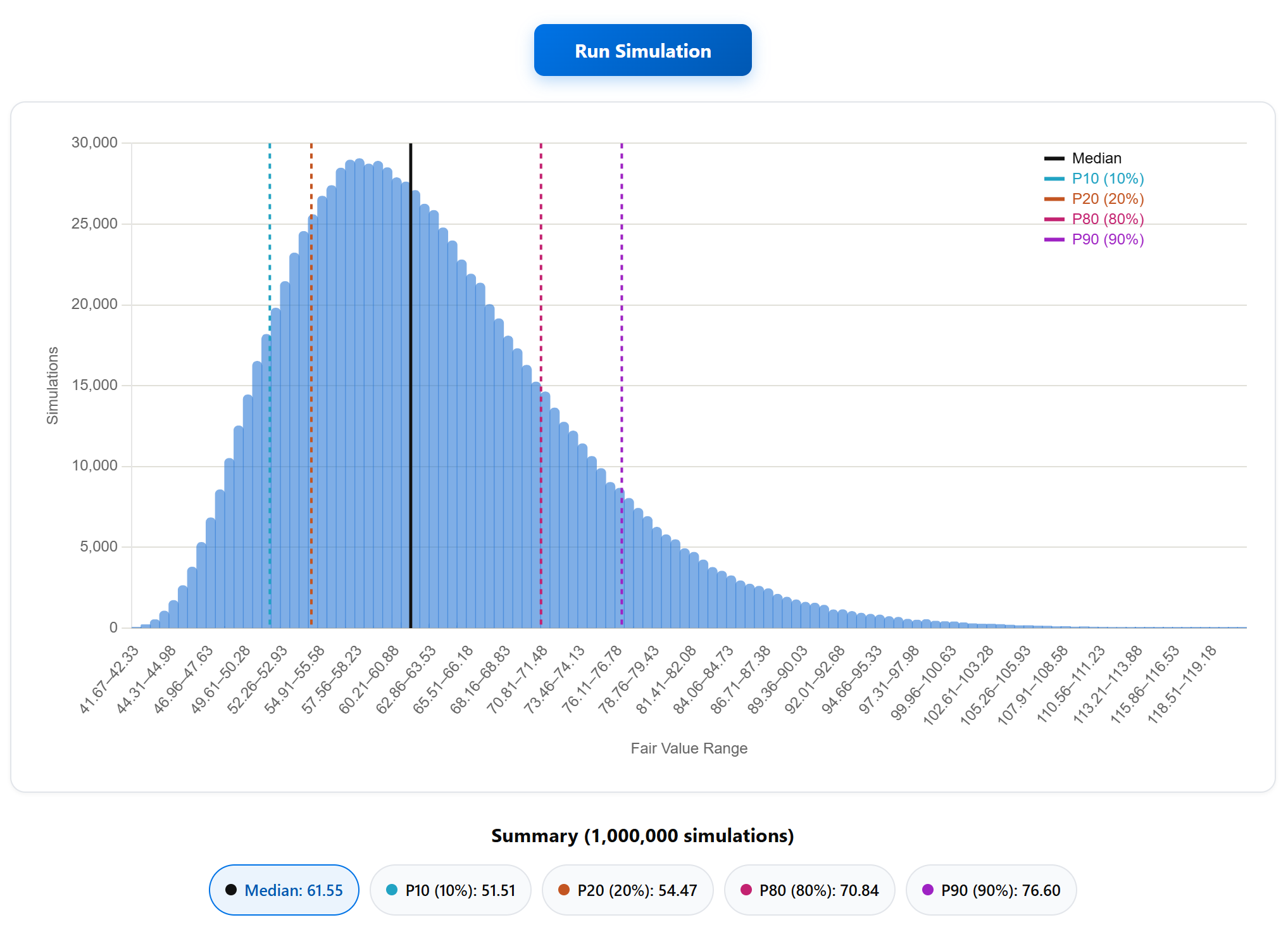Viewport: 1288px width, 927px height.
Task: Click the orange dashed P20 line
Action: coord(311,385)
